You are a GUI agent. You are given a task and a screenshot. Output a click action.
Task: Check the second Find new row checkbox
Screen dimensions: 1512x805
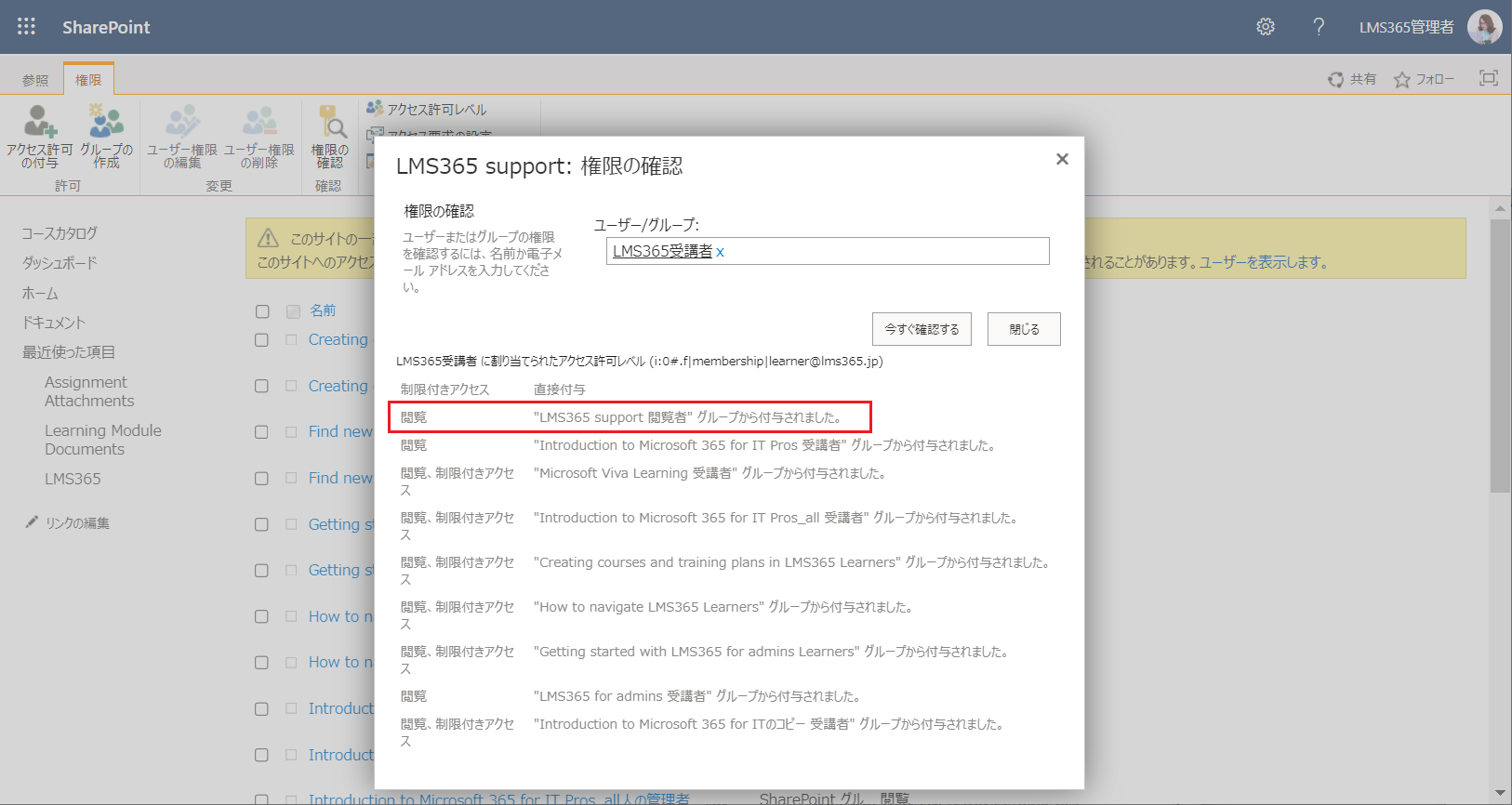coord(262,479)
